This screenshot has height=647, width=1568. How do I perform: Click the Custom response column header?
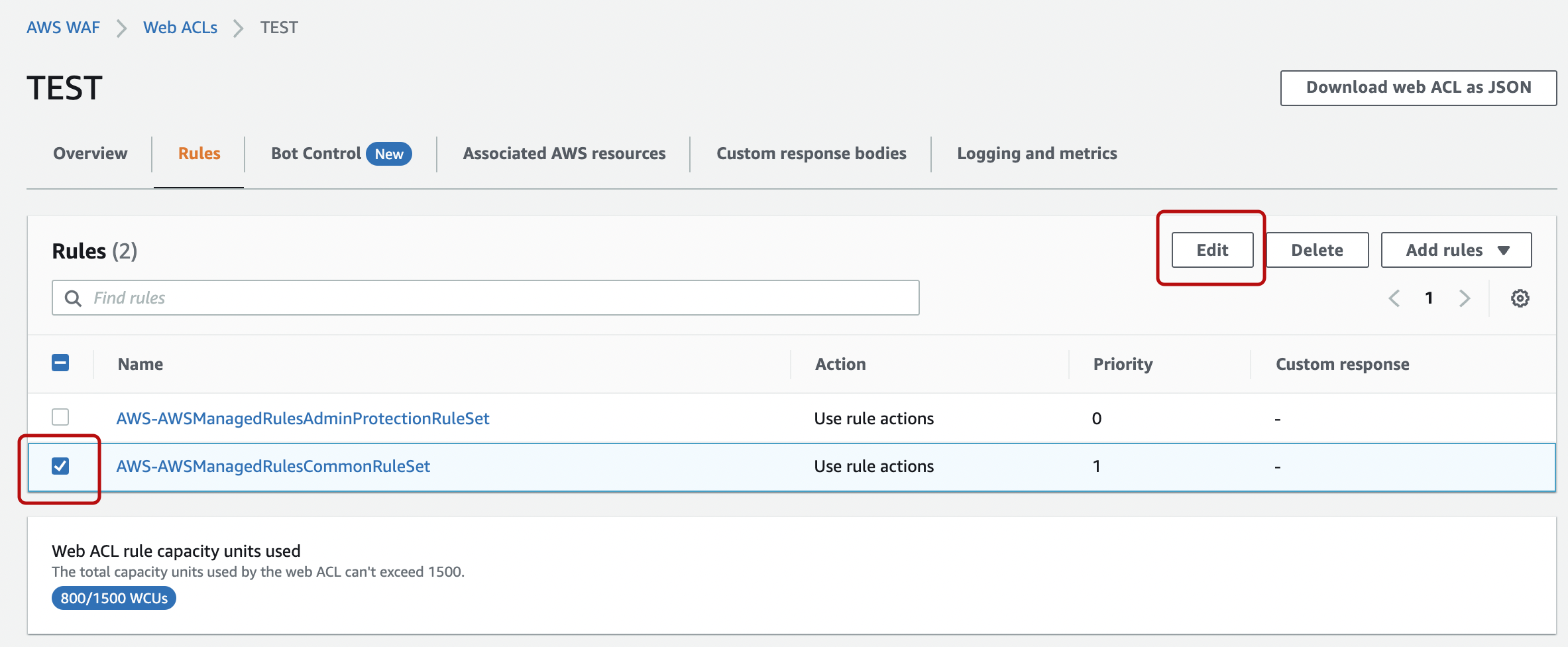1342,364
